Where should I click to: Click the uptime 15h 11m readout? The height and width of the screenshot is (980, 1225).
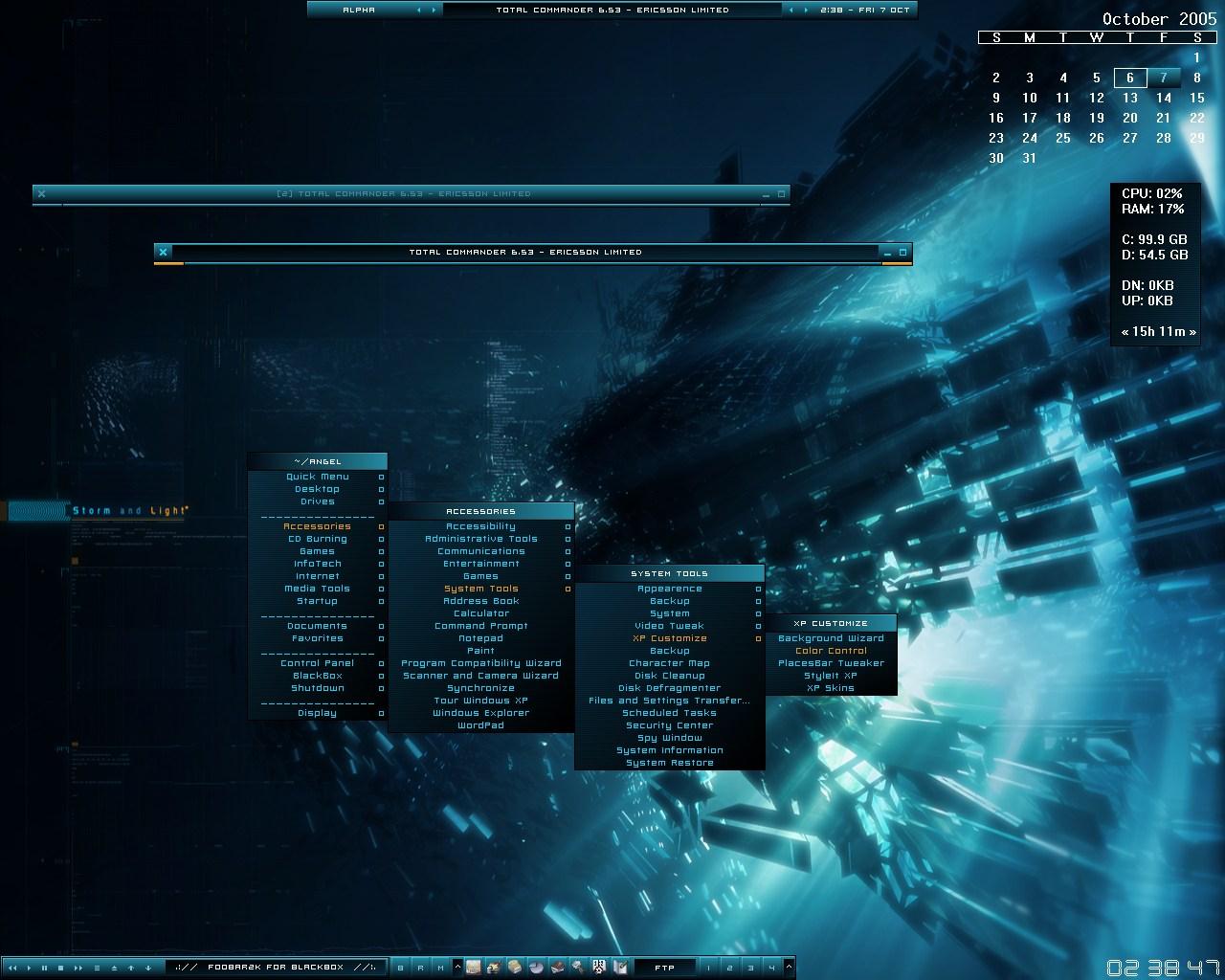coord(1159,331)
